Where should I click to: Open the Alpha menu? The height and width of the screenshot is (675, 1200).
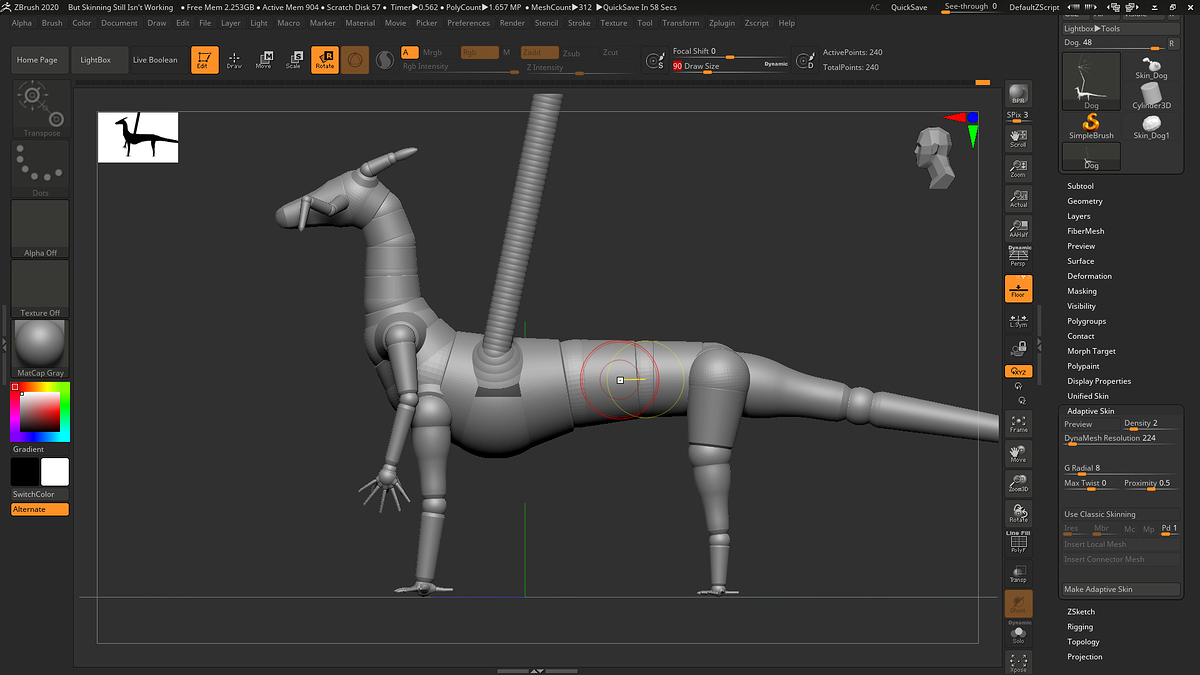pos(21,23)
